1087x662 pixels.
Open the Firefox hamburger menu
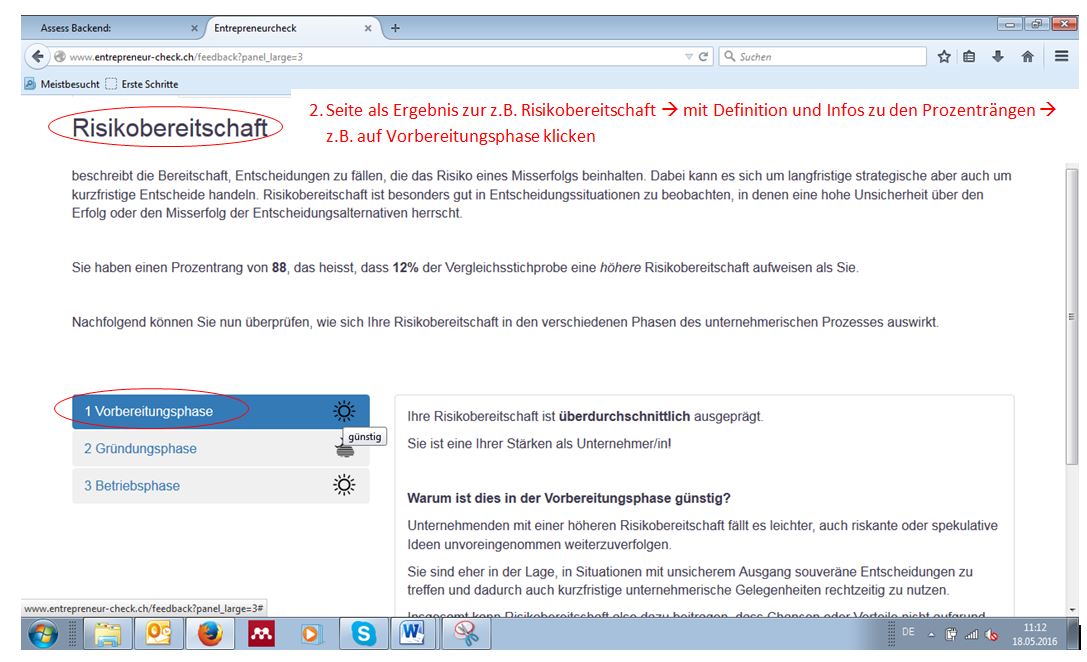pyautogui.click(x=1061, y=56)
